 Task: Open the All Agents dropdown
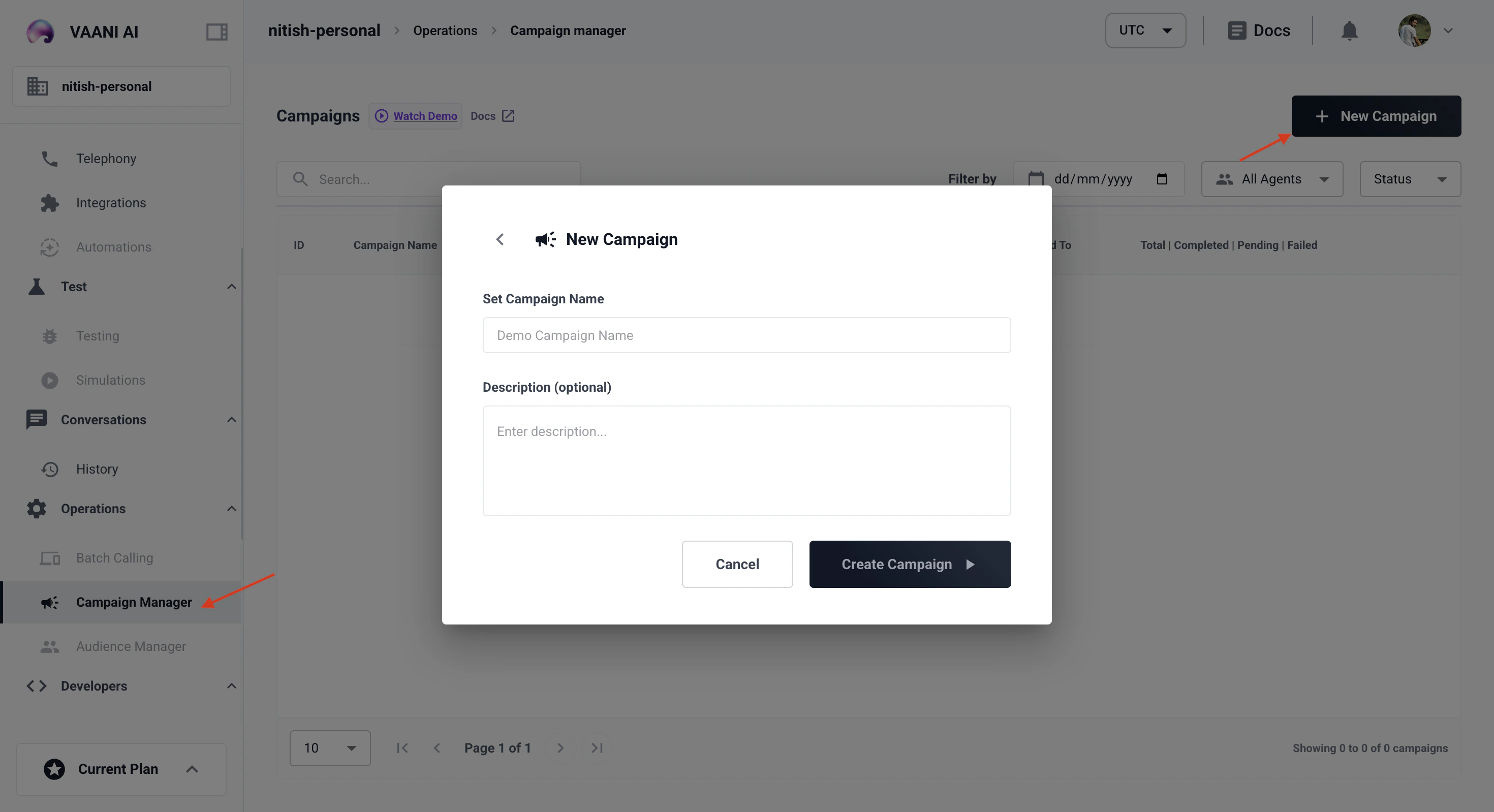(1272, 179)
